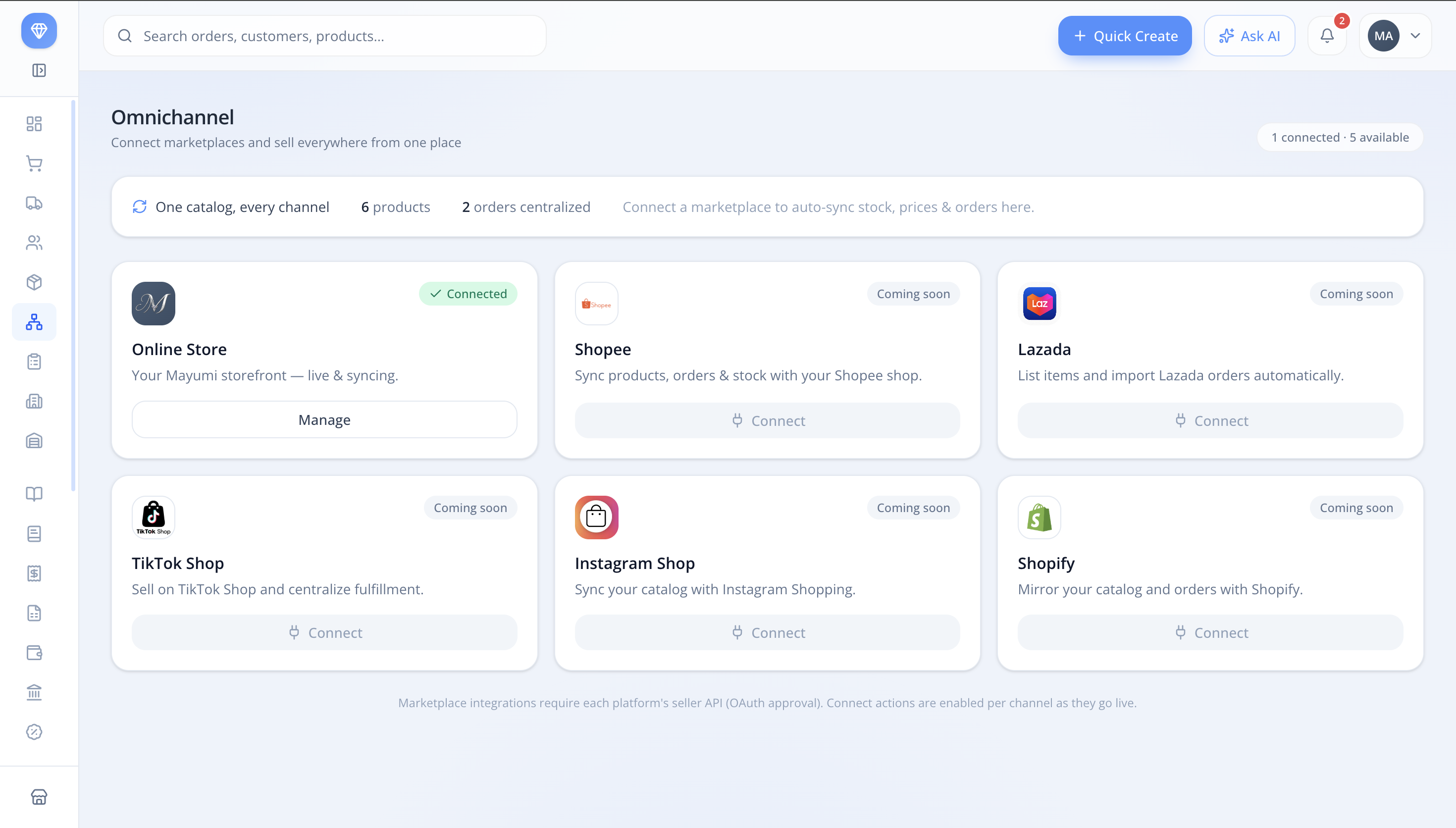Click the diamond app logo

click(x=39, y=31)
